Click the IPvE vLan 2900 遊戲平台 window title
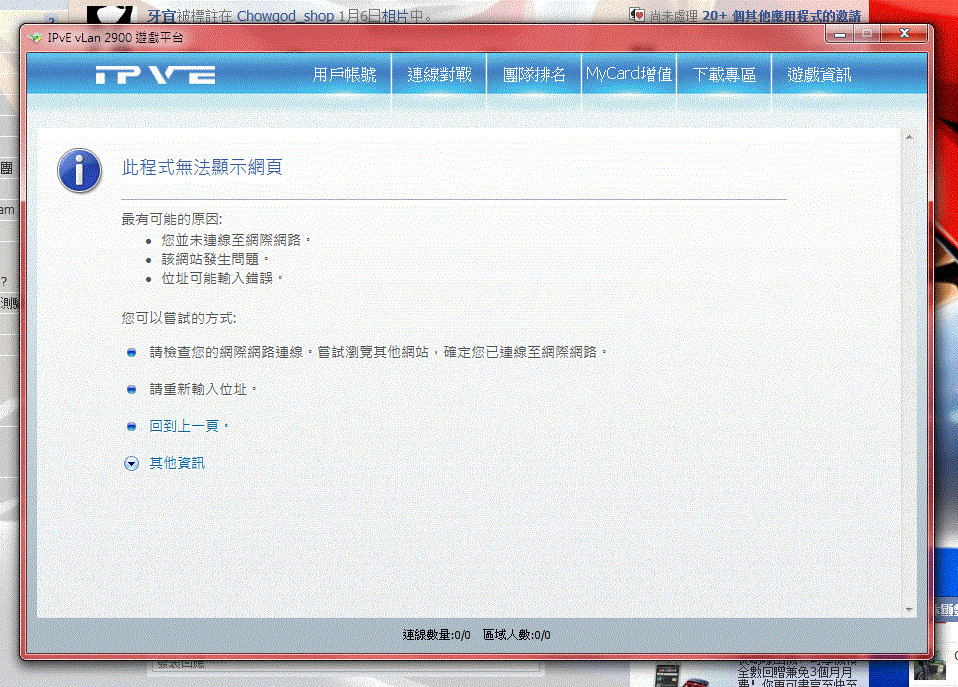The height and width of the screenshot is (687, 958). [x=115, y=38]
